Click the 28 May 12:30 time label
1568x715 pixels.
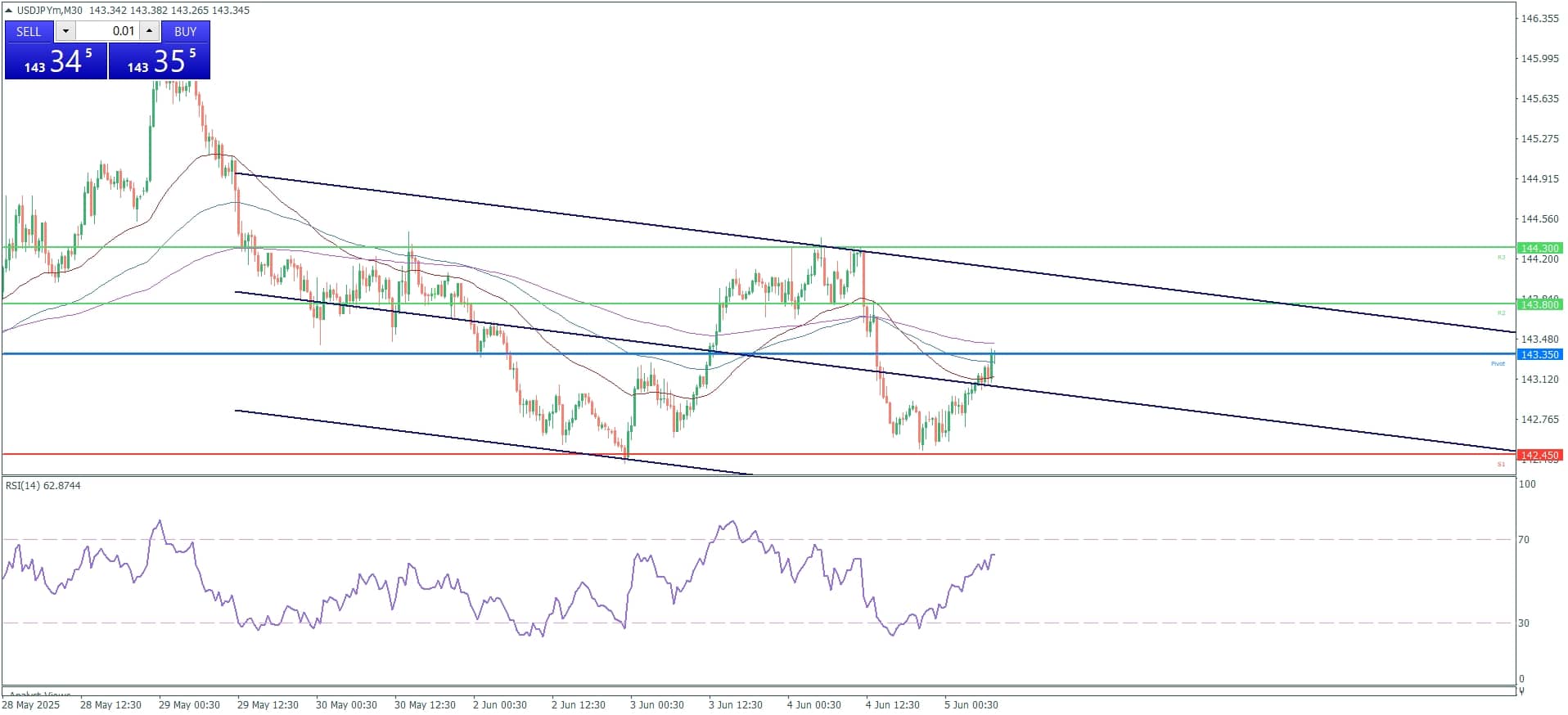110,704
